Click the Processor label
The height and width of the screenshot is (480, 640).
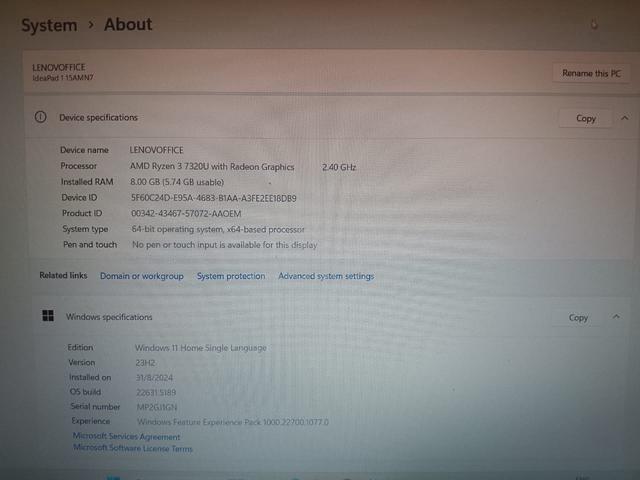point(78,166)
